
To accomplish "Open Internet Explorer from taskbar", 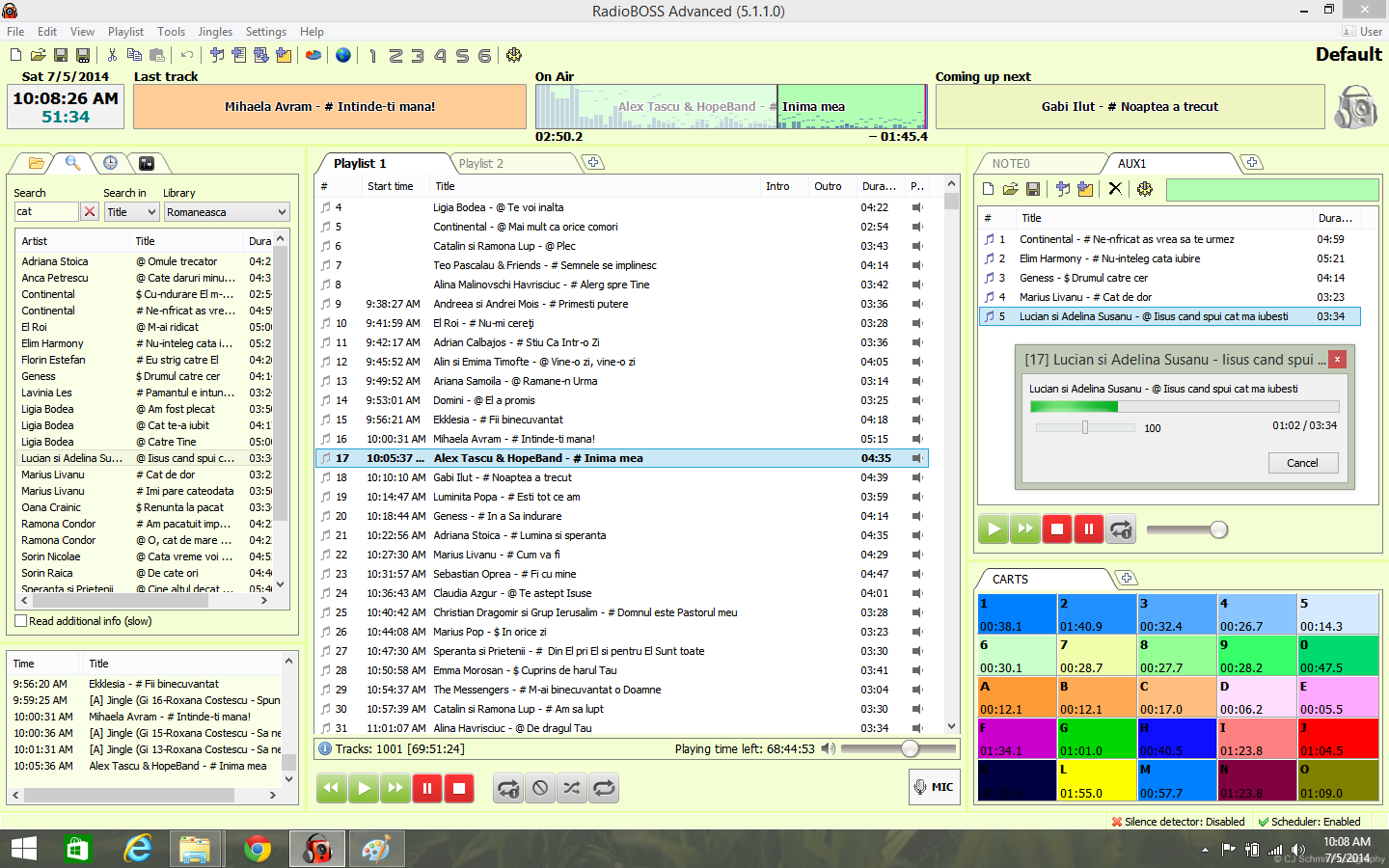I will (x=138, y=849).
